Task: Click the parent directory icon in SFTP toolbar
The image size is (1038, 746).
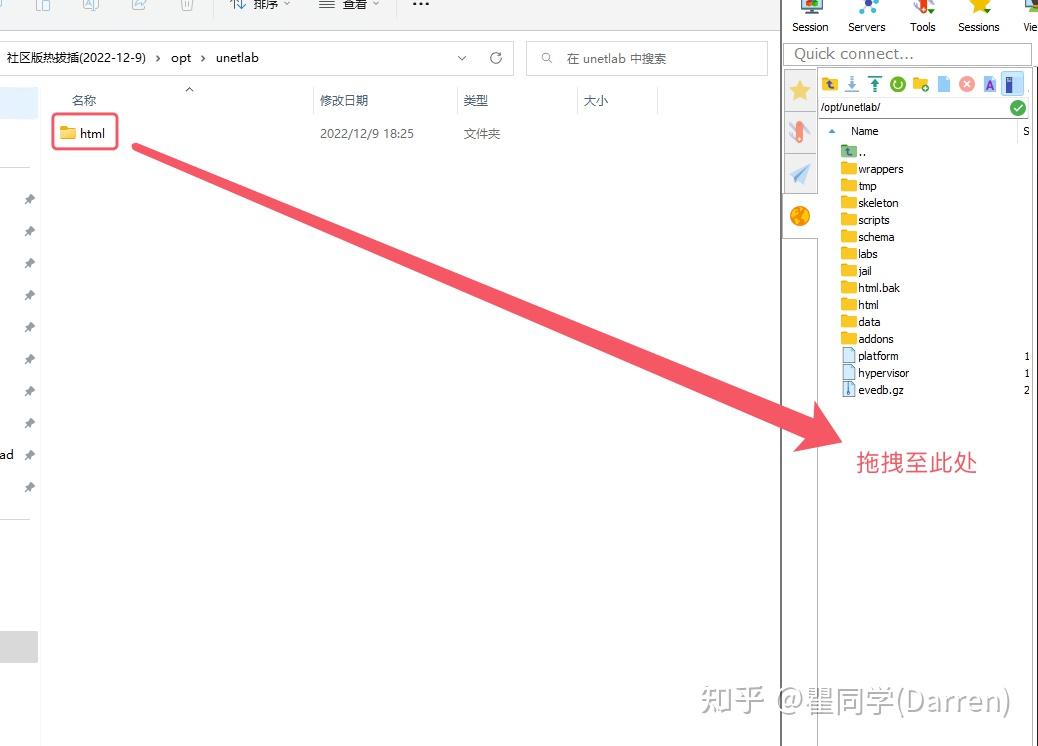Action: (x=830, y=84)
